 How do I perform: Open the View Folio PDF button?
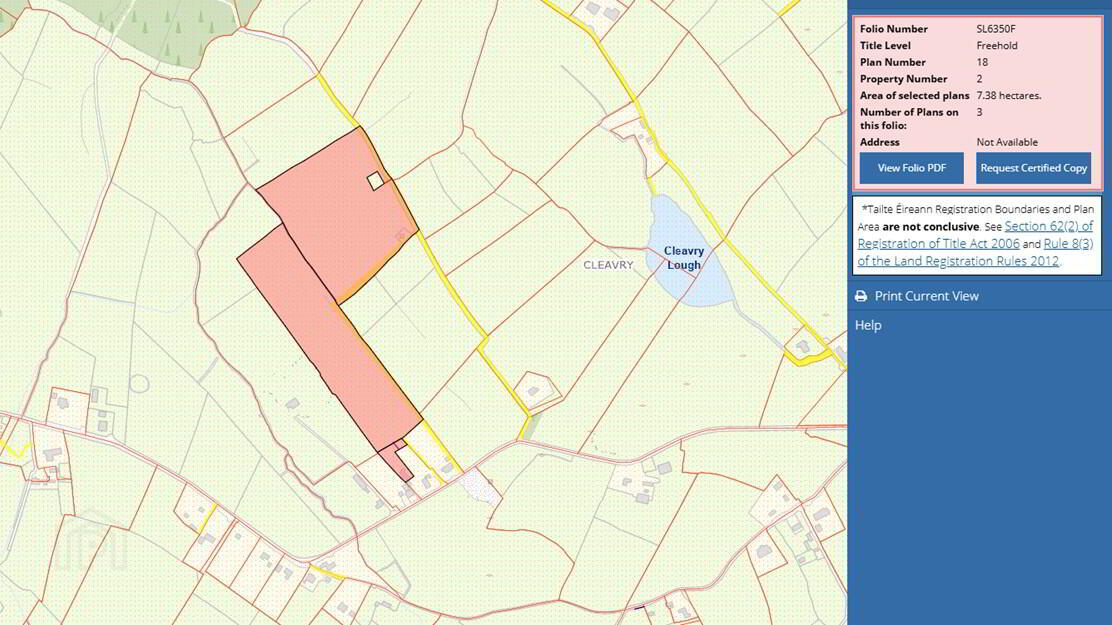click(x=911, y=168)
